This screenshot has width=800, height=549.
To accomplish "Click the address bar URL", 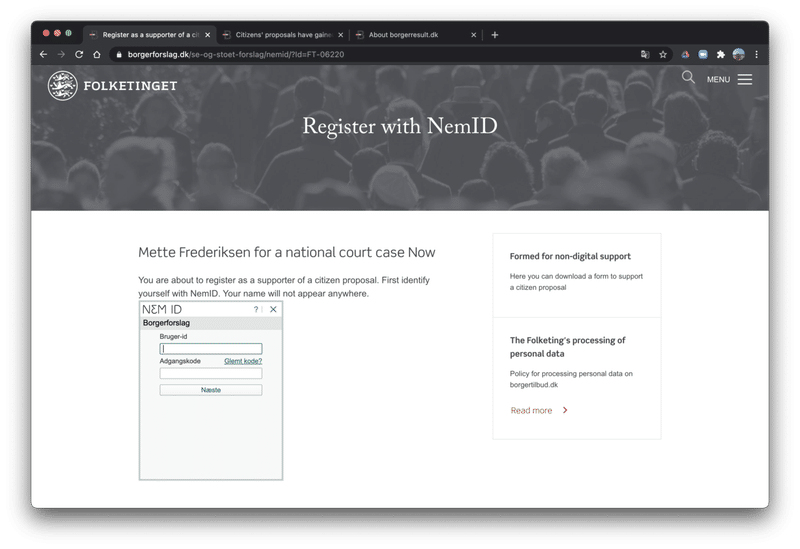I will (x=236, y=55).
